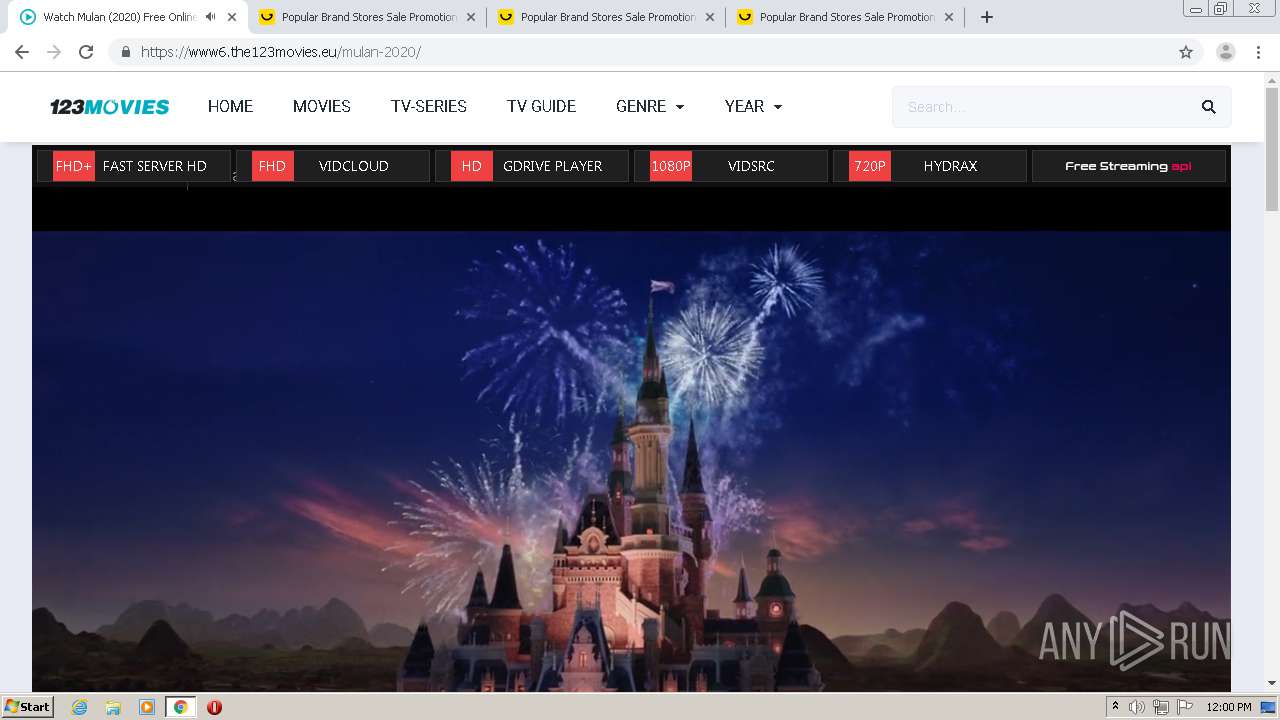
Task: Show hidden tray icons arrow
Action: coord(1115,707)
